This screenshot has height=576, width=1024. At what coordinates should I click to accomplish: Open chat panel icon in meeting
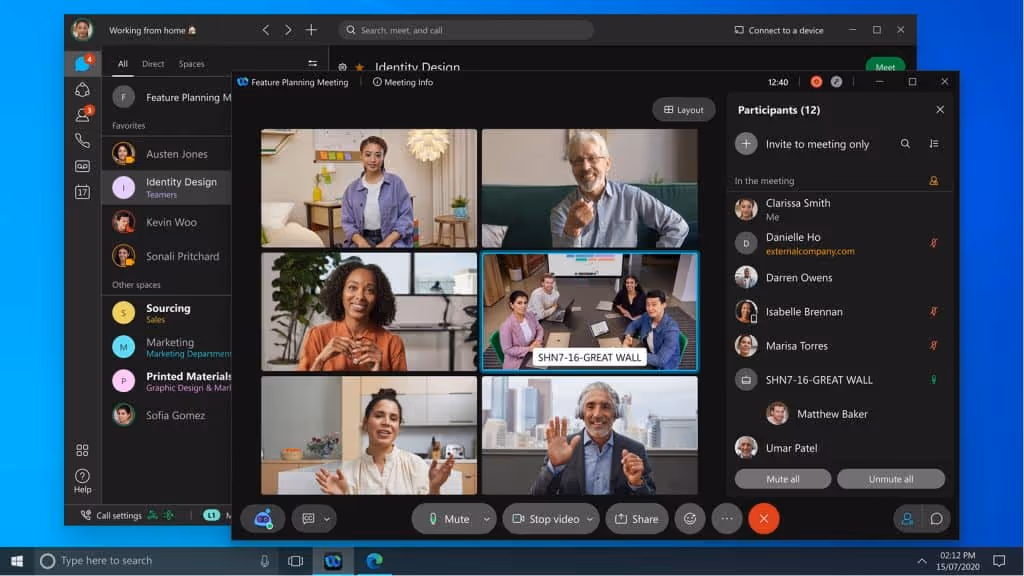pyautogui.click(x=936, y=519)
